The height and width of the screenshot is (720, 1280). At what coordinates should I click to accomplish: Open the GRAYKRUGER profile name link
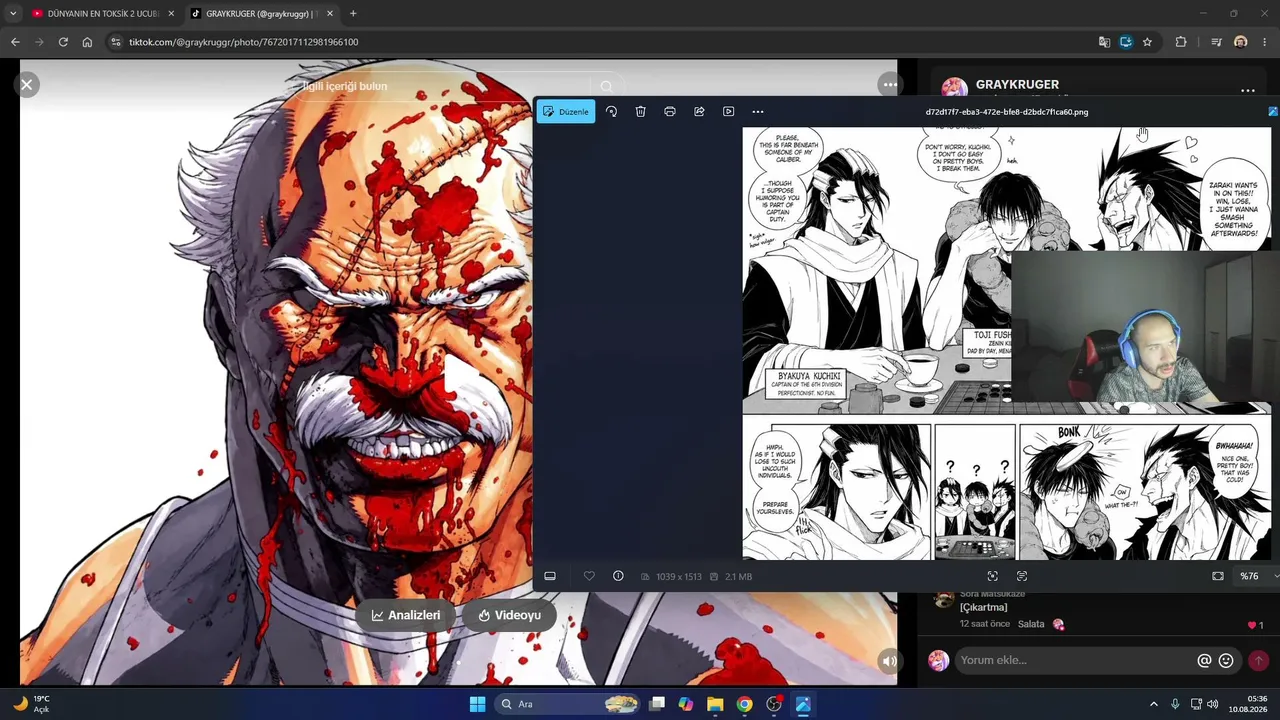[1017, 85]
